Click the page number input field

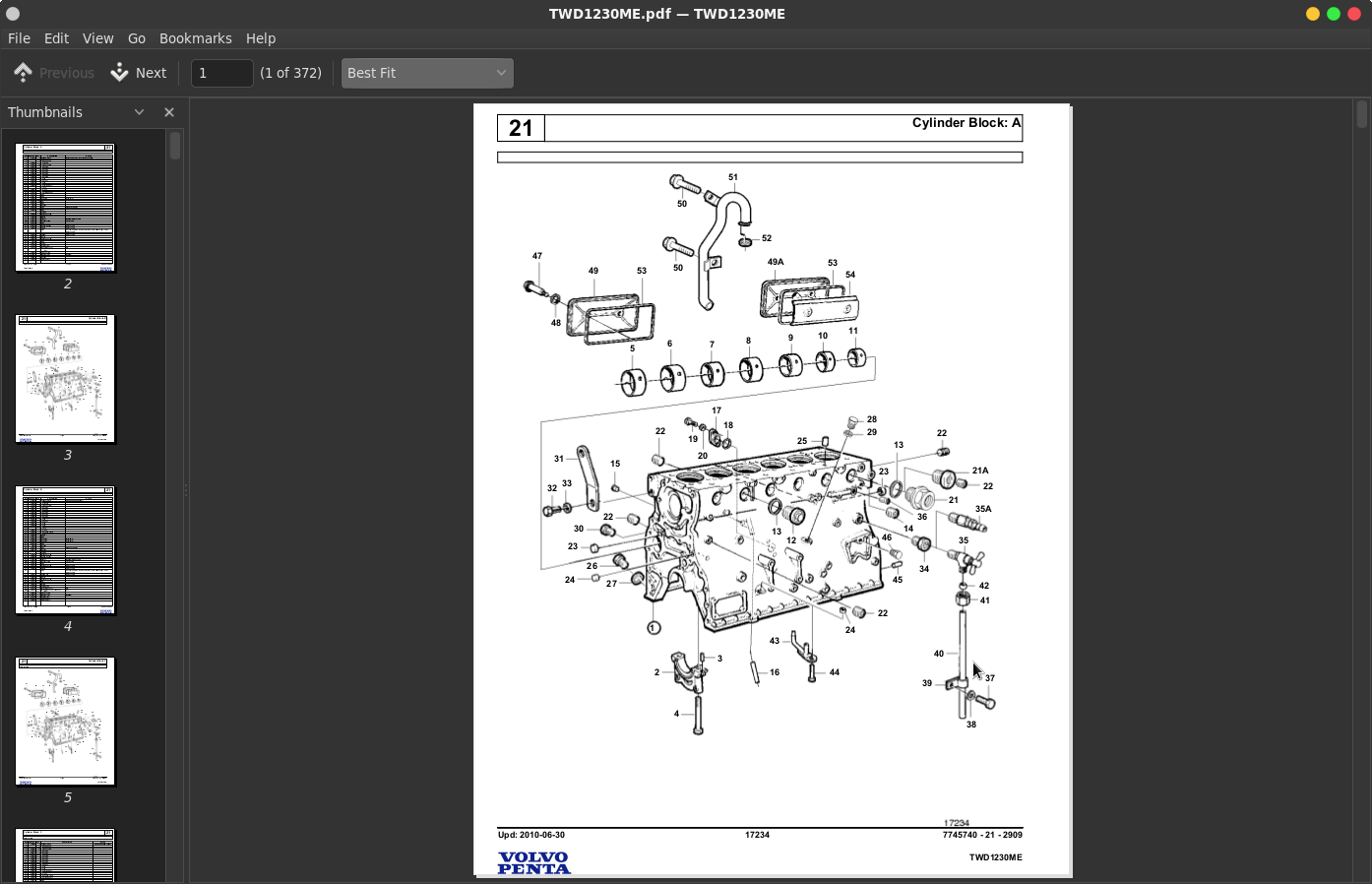[x=221, y=73]
